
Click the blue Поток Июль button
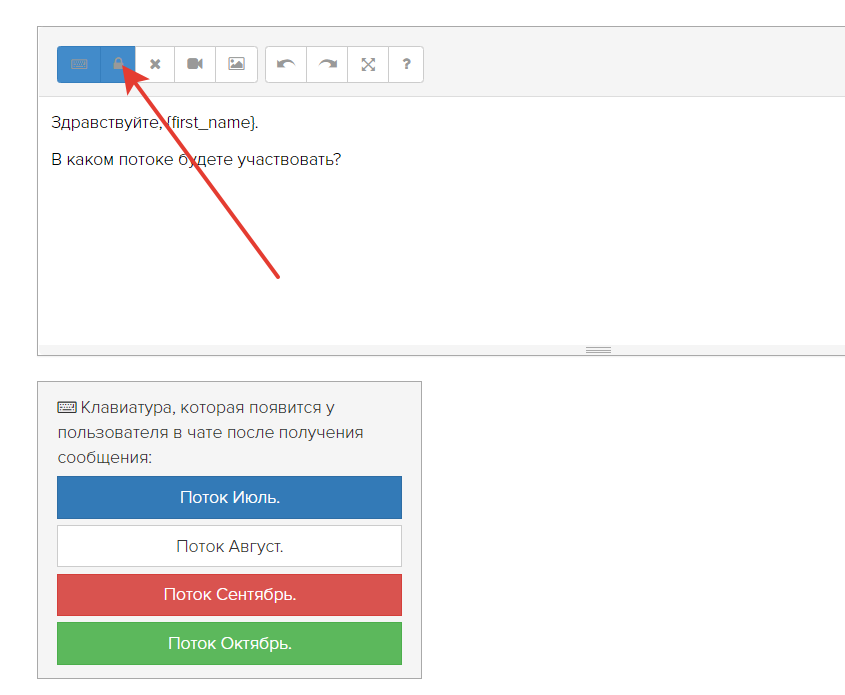pos(230,497)
